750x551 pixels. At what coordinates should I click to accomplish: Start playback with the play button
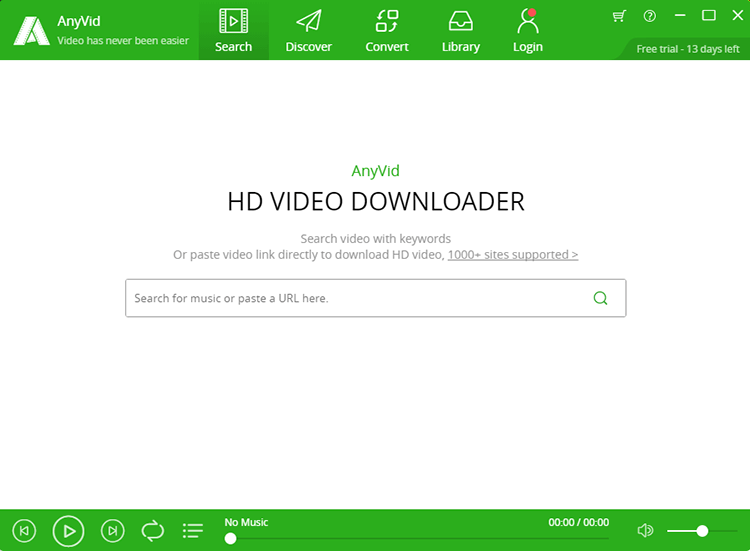click(x=68, y=531)
